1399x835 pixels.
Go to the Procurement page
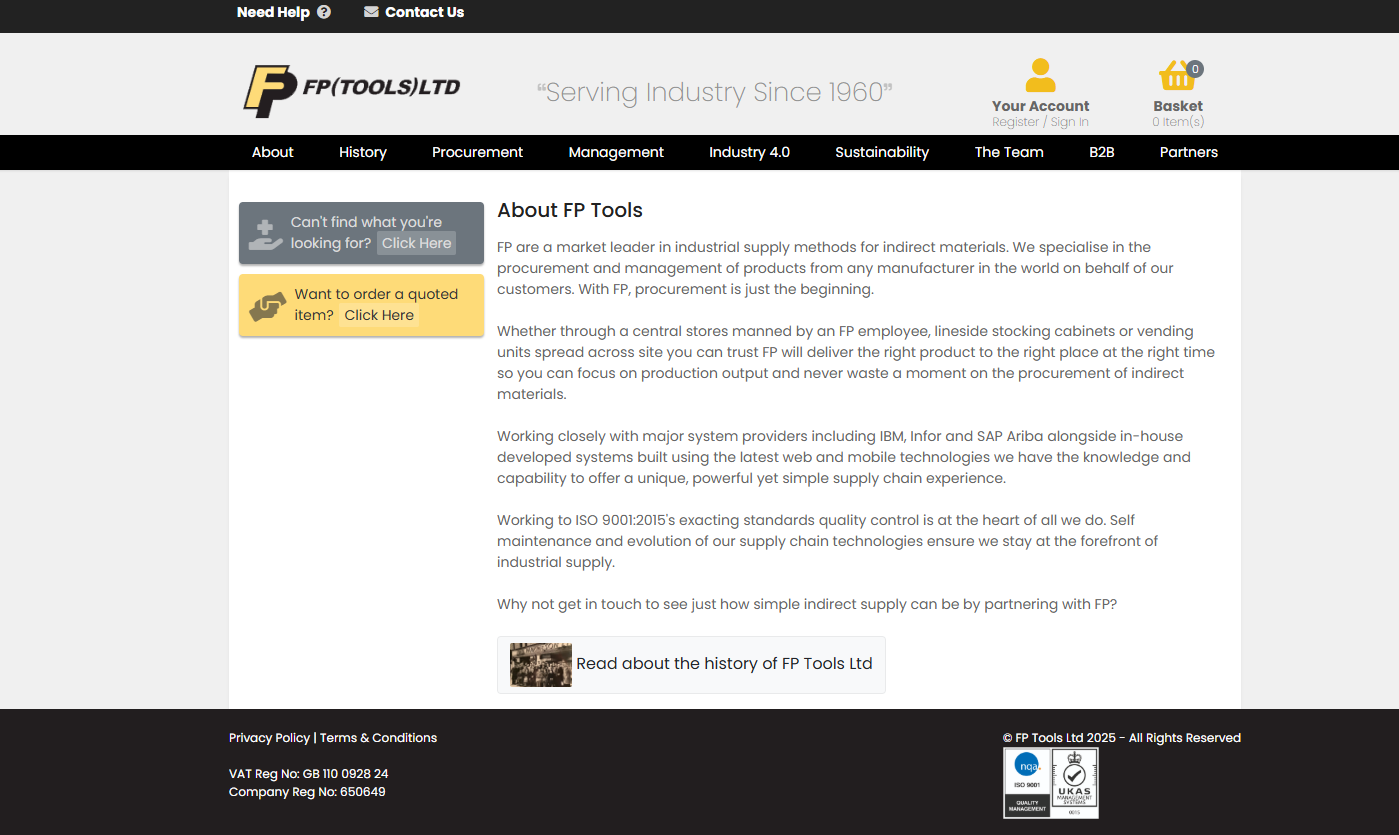point(477,152)
